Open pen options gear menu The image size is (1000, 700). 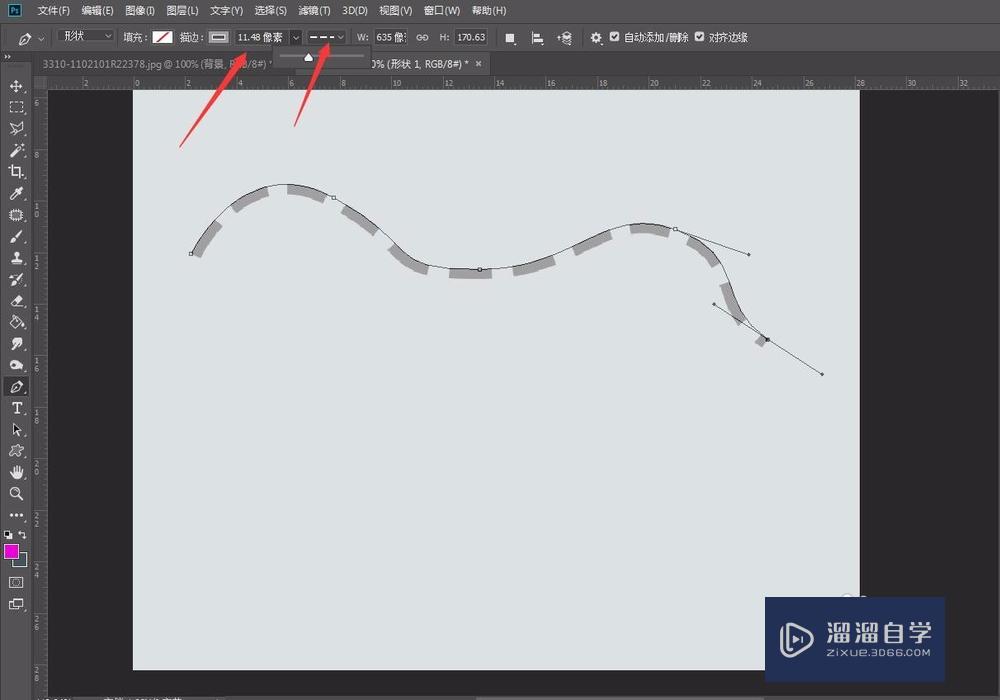tap(596, 38)
